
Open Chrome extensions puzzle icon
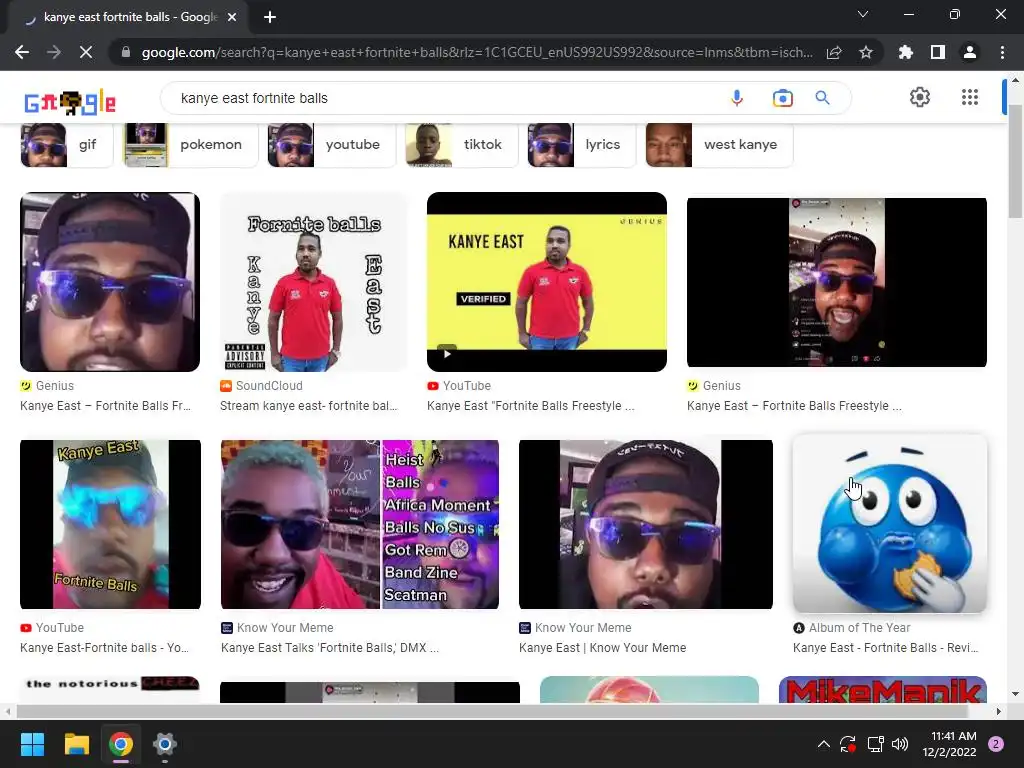click(x=906, y=52)
